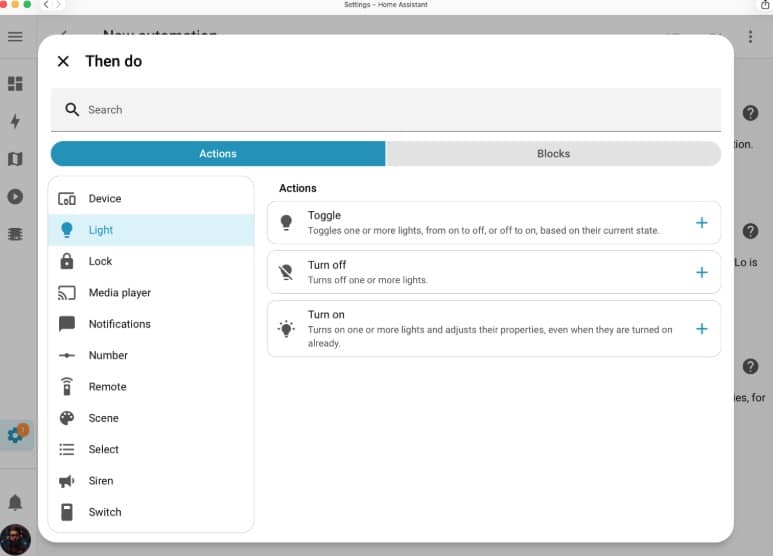Image resolution: width=773 pixels, height=556 pixels.
Task: Add the Toggle light action
Action: point(701,223)
